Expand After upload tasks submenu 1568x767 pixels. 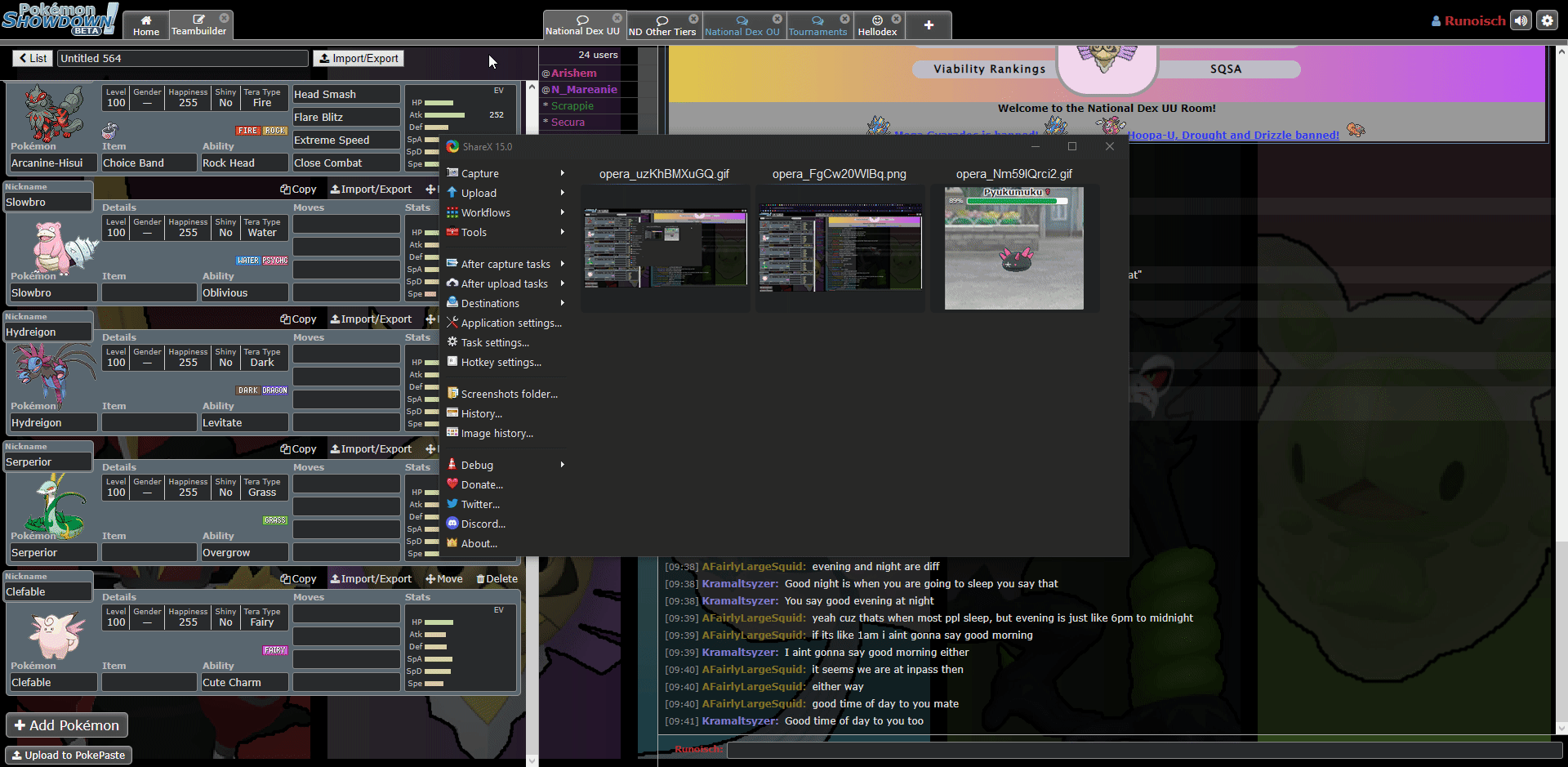pyautogui.click(x=505, y=283)
